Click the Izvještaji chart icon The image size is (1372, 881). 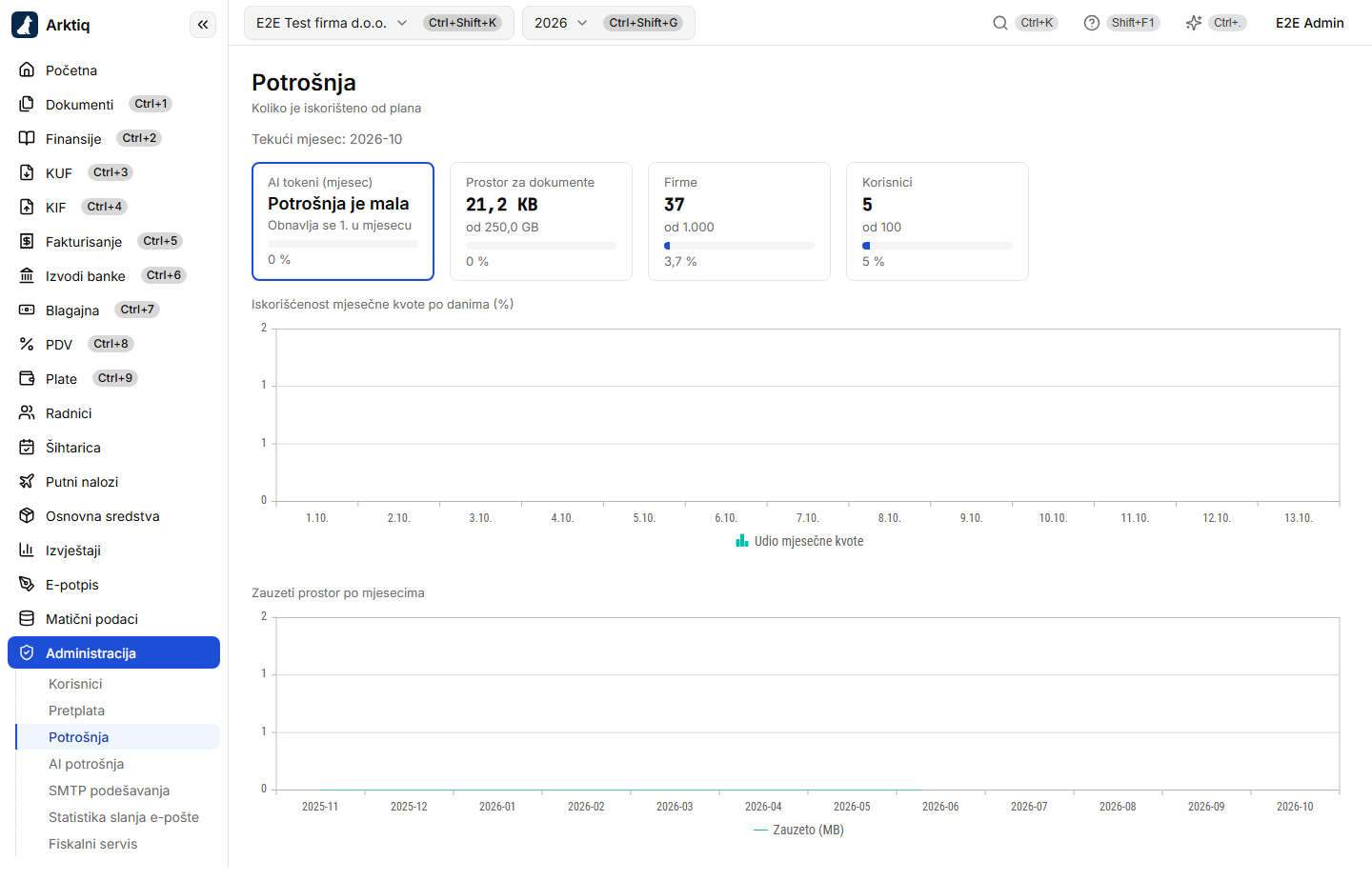point(27,550)
